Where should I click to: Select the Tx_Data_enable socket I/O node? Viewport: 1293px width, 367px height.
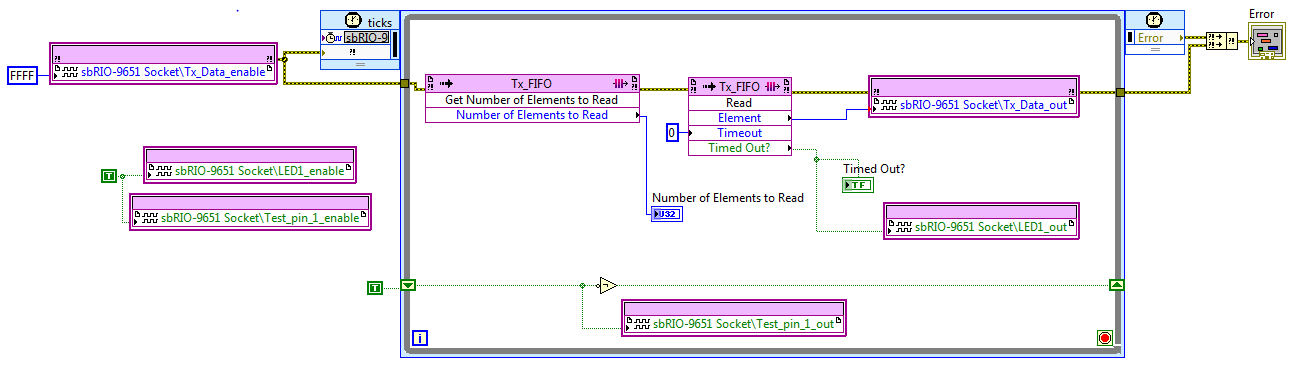click(163, 64)
